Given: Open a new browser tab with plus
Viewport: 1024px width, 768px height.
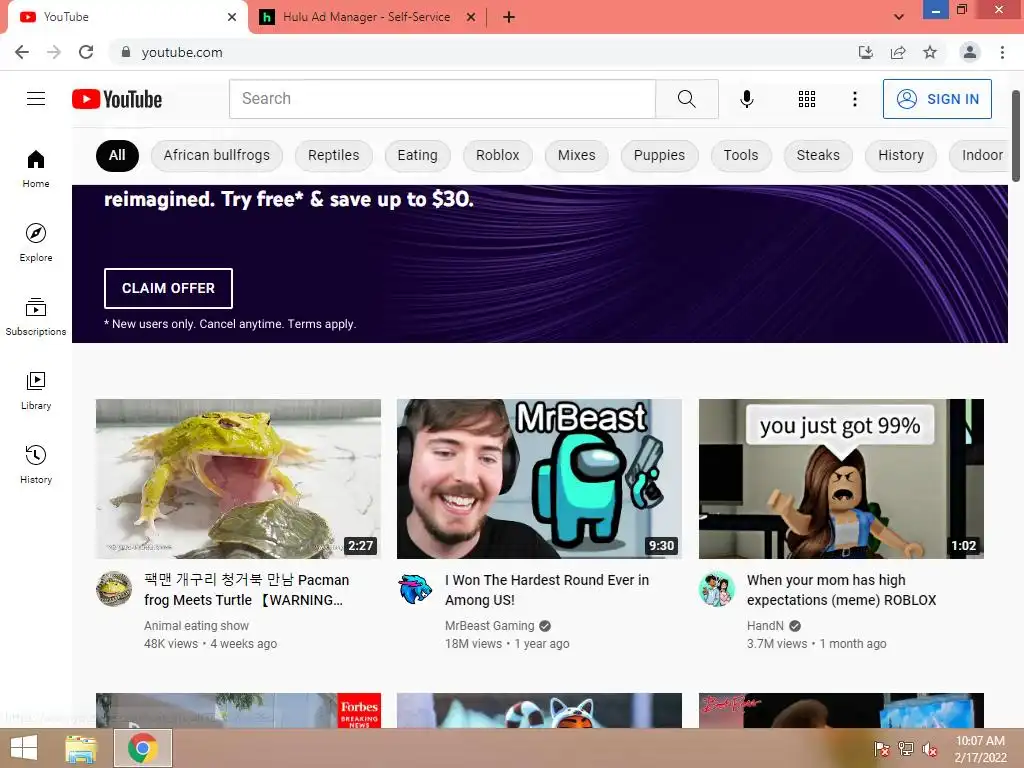Looking at the screenshot, I should [x=509, y=17].
